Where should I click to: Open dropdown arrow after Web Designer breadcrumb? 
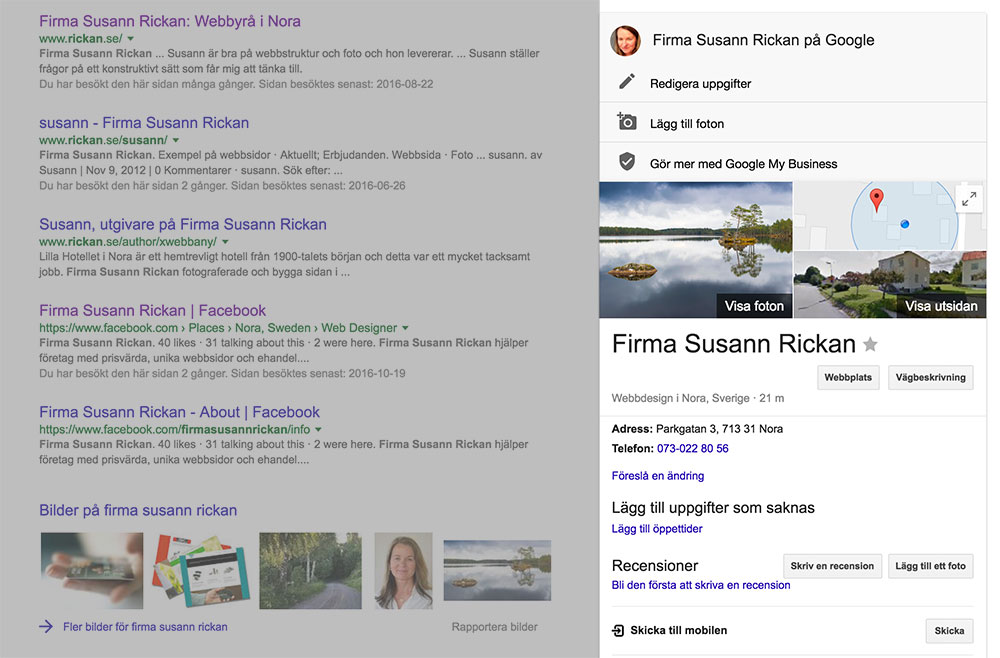coord(404,328)
